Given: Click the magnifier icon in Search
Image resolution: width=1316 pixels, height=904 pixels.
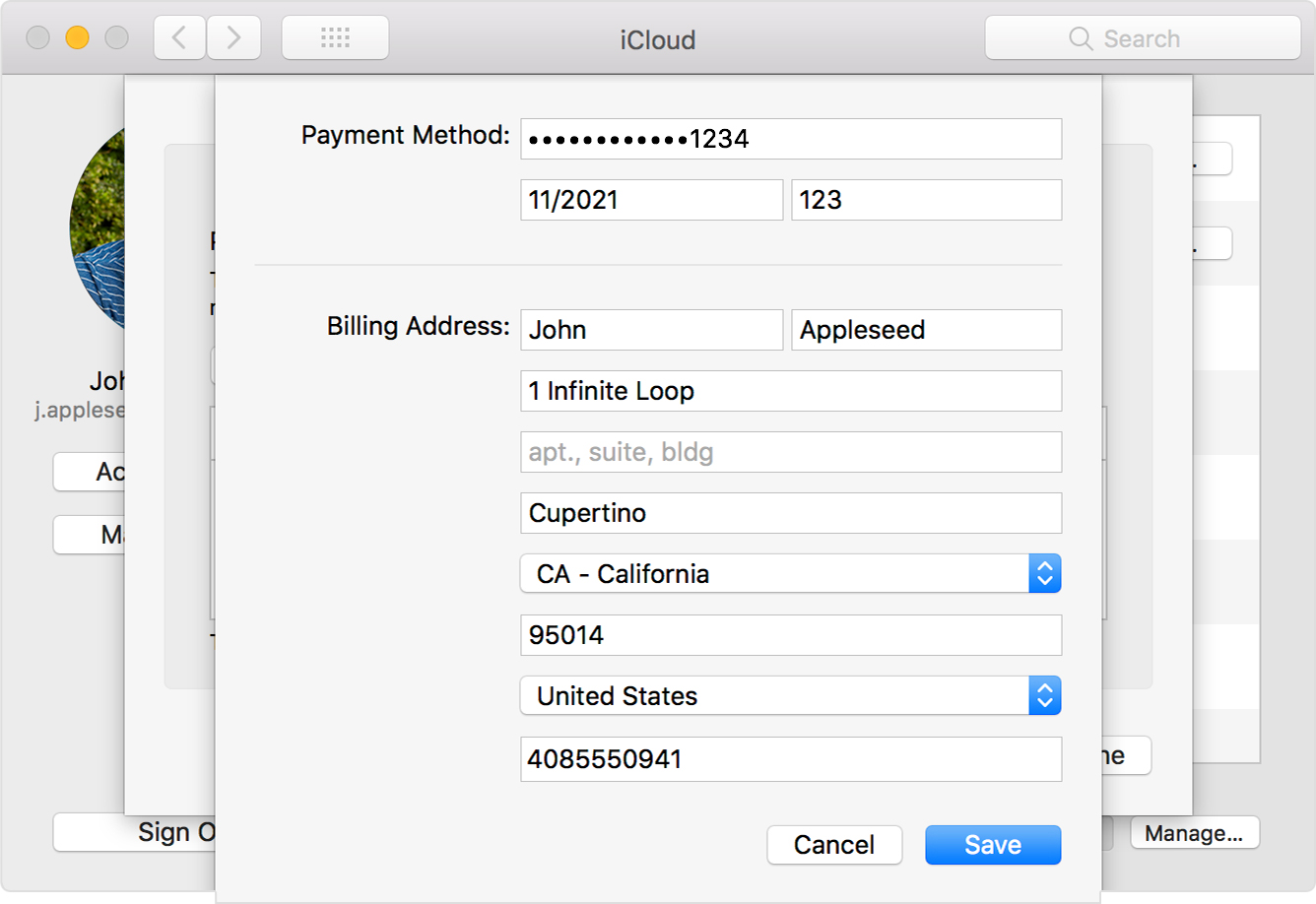Looking at the screenshot, I should 1081,38.
